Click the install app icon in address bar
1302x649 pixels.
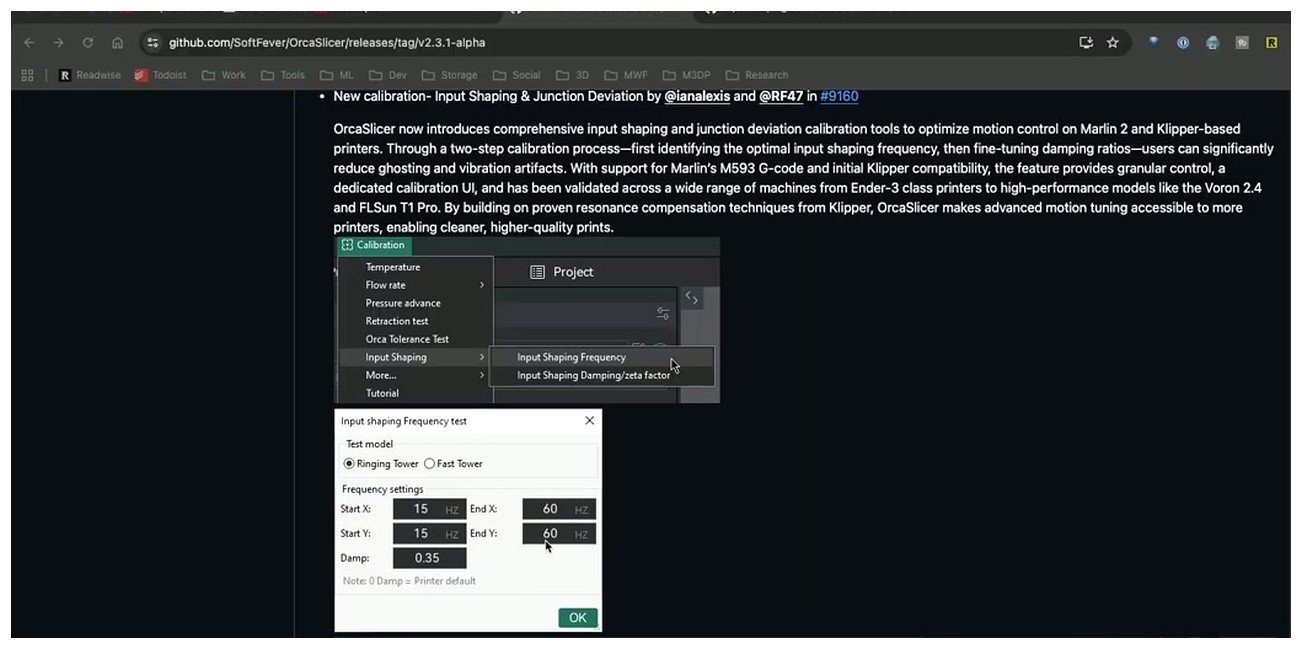1087,43
